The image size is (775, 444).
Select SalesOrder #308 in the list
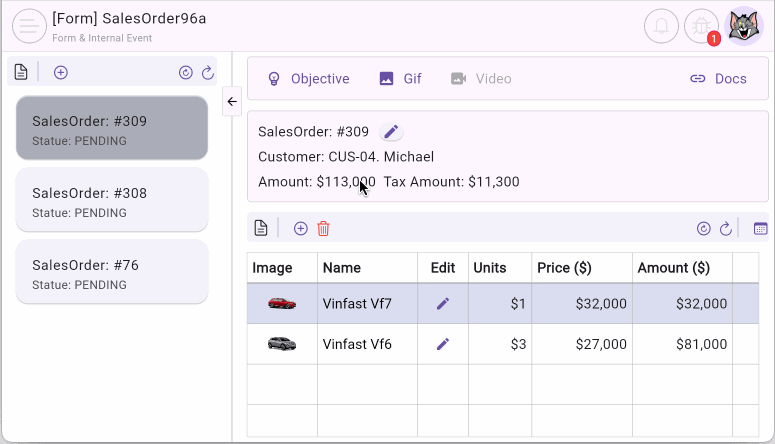[112, 200]
